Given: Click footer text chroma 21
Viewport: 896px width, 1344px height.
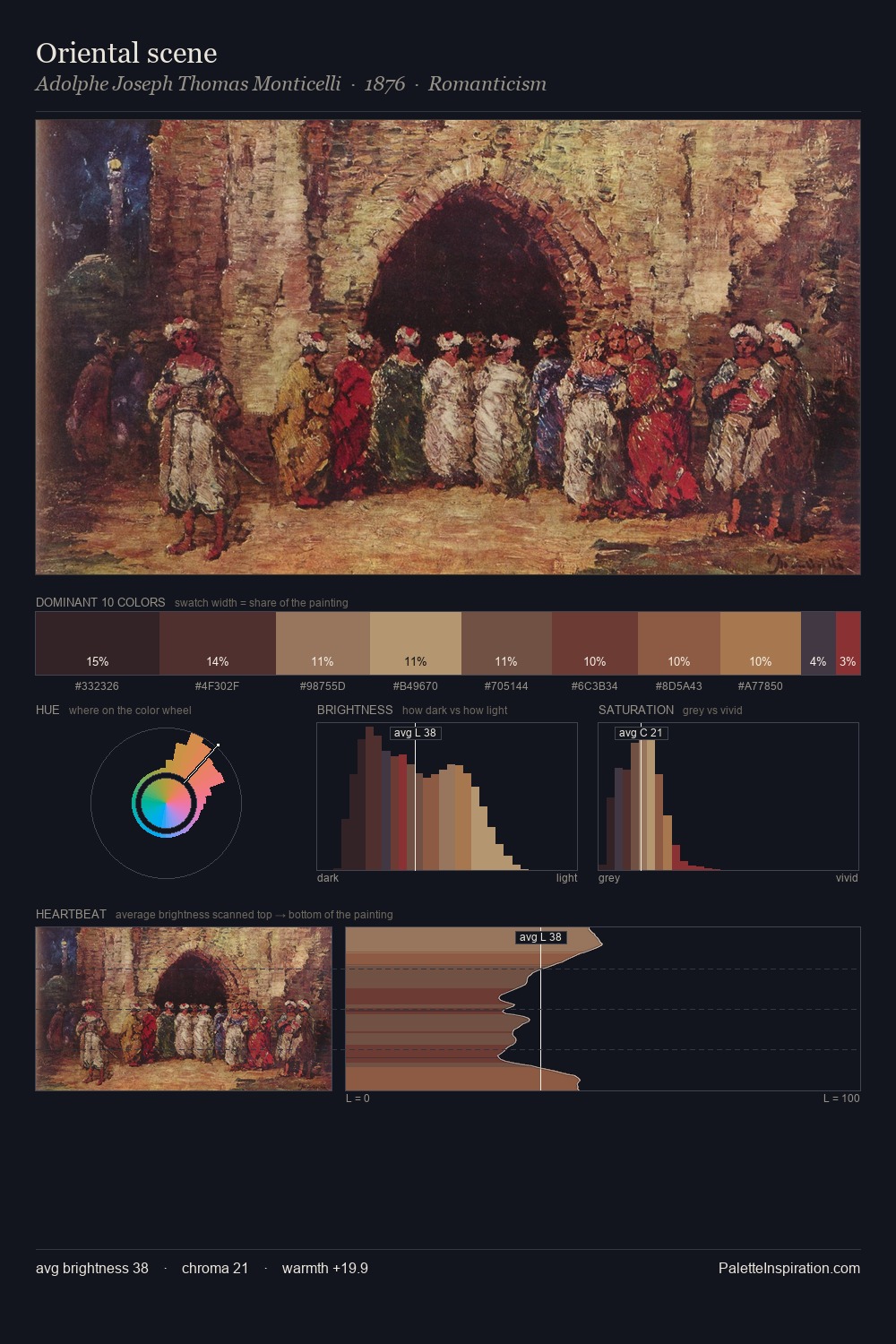Looking at the screenshot, I should pos(215,1268).
